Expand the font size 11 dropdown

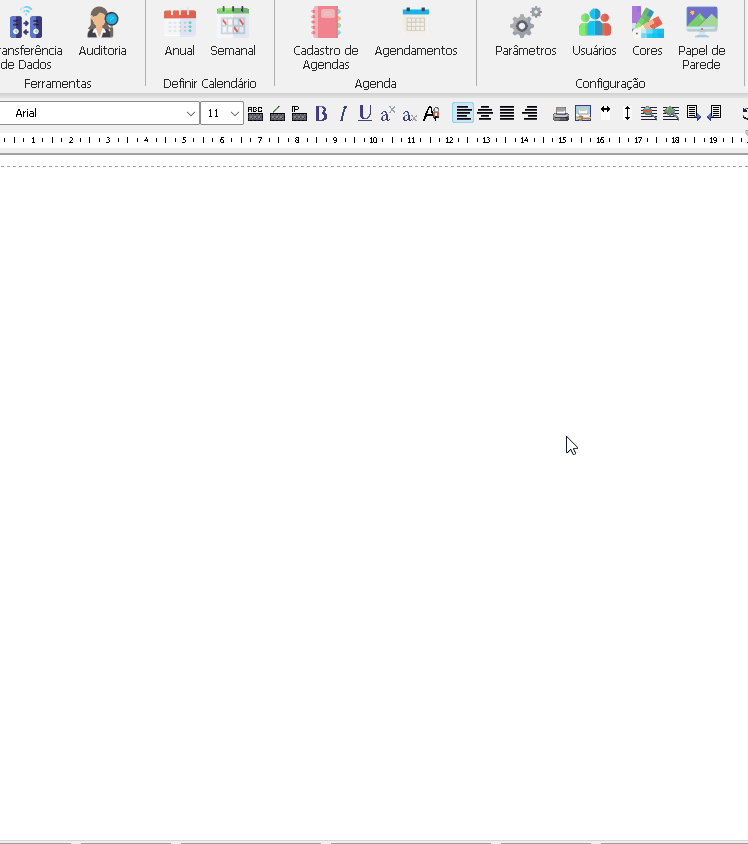tap(235, 114)
